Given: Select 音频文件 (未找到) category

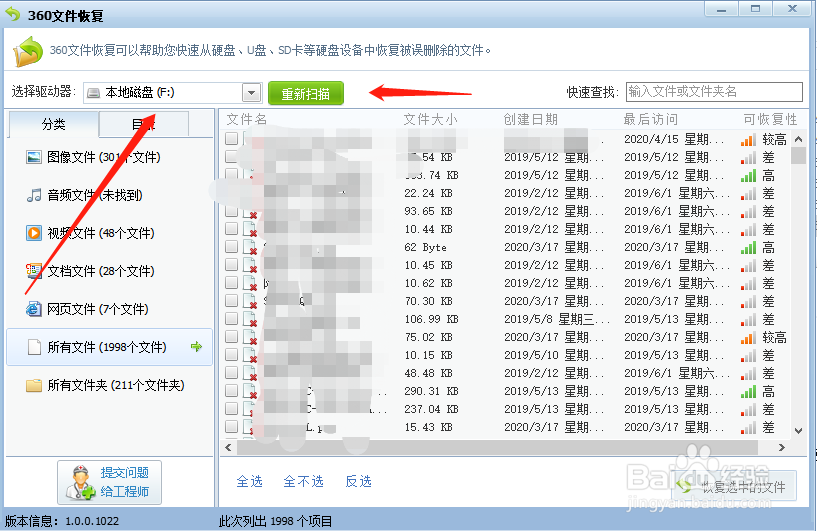Looking at the screenshot, I should [x=84, y=195].
